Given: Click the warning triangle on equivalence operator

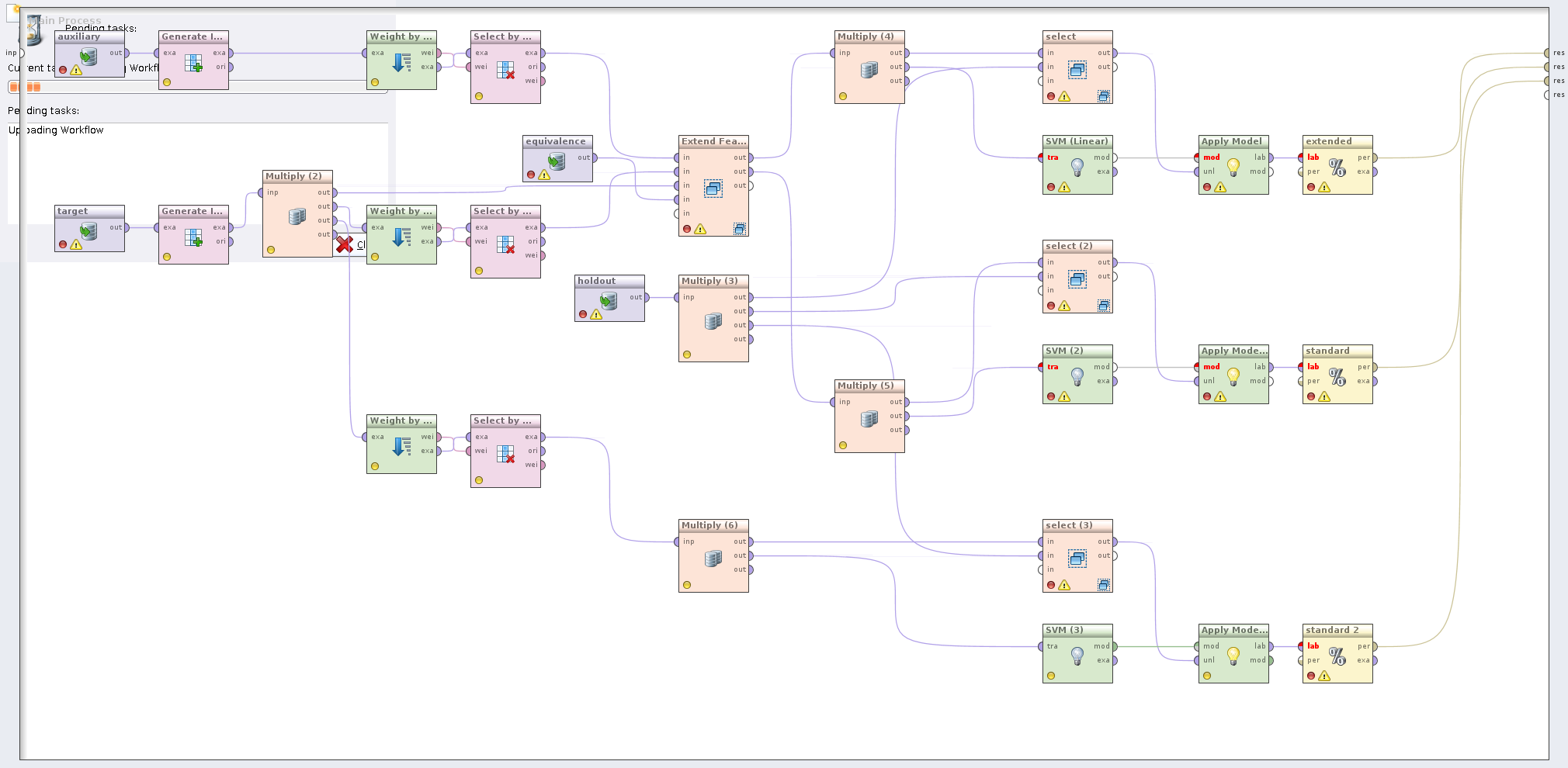Looking at the screenshot, I should [x=544, y=175].
